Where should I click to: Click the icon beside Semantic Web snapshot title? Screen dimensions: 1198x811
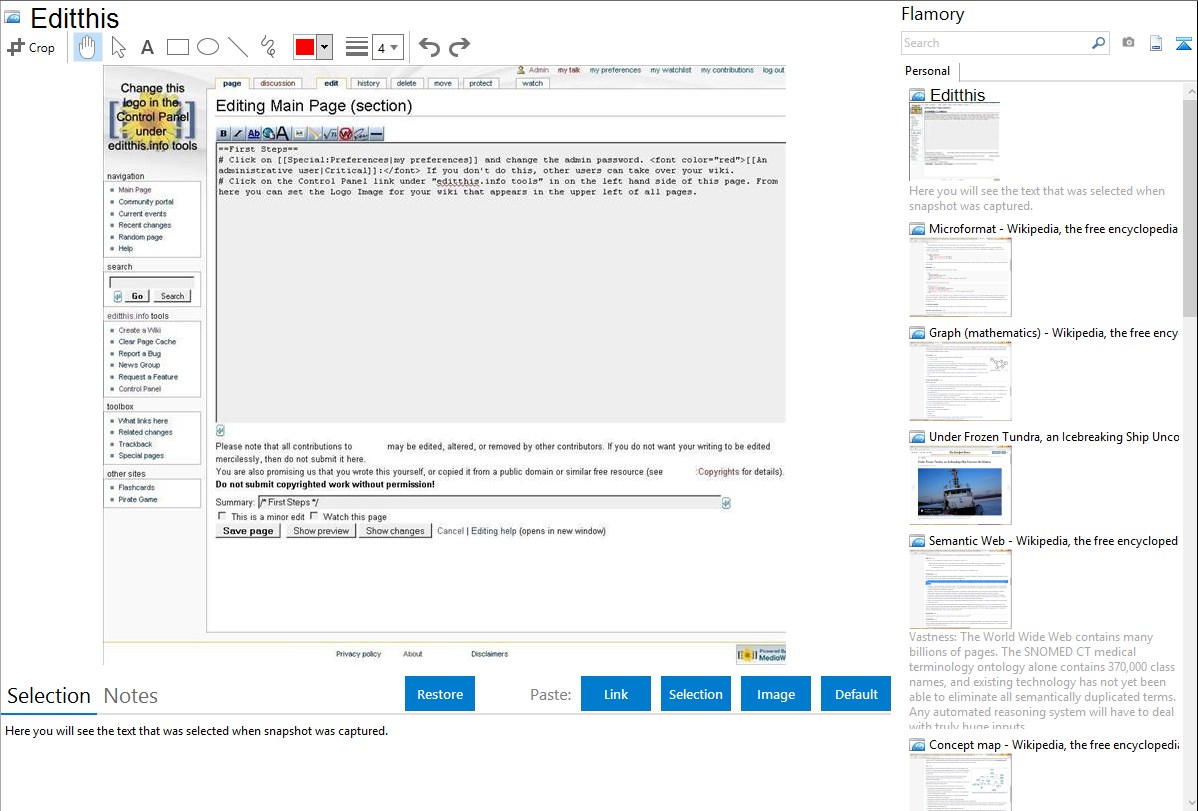pos(917,541)
